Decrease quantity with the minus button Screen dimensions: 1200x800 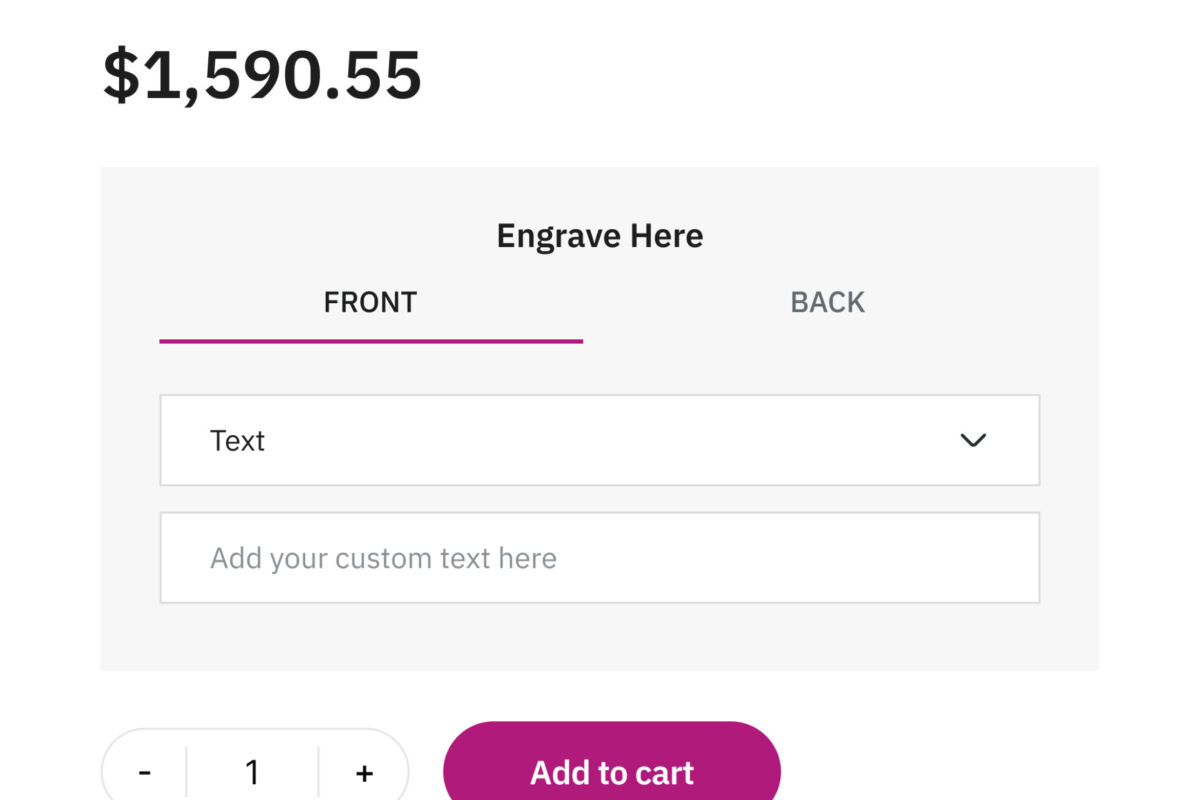[145, 772]
